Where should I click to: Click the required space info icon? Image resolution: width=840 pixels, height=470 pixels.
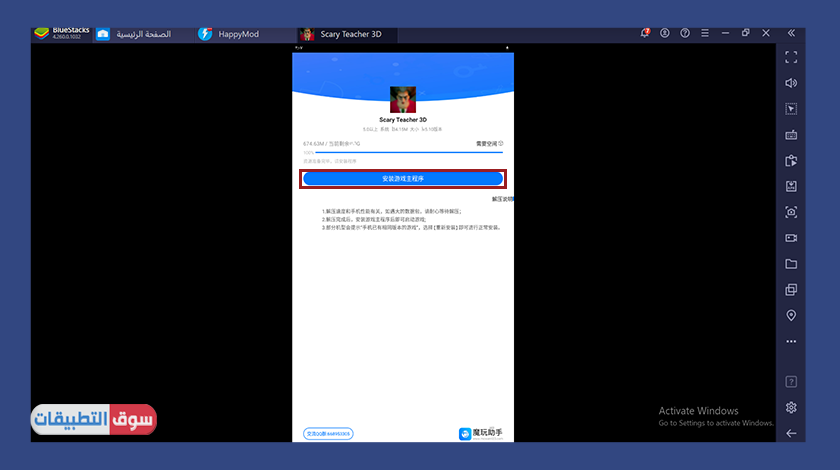click(x=501, y=144)
